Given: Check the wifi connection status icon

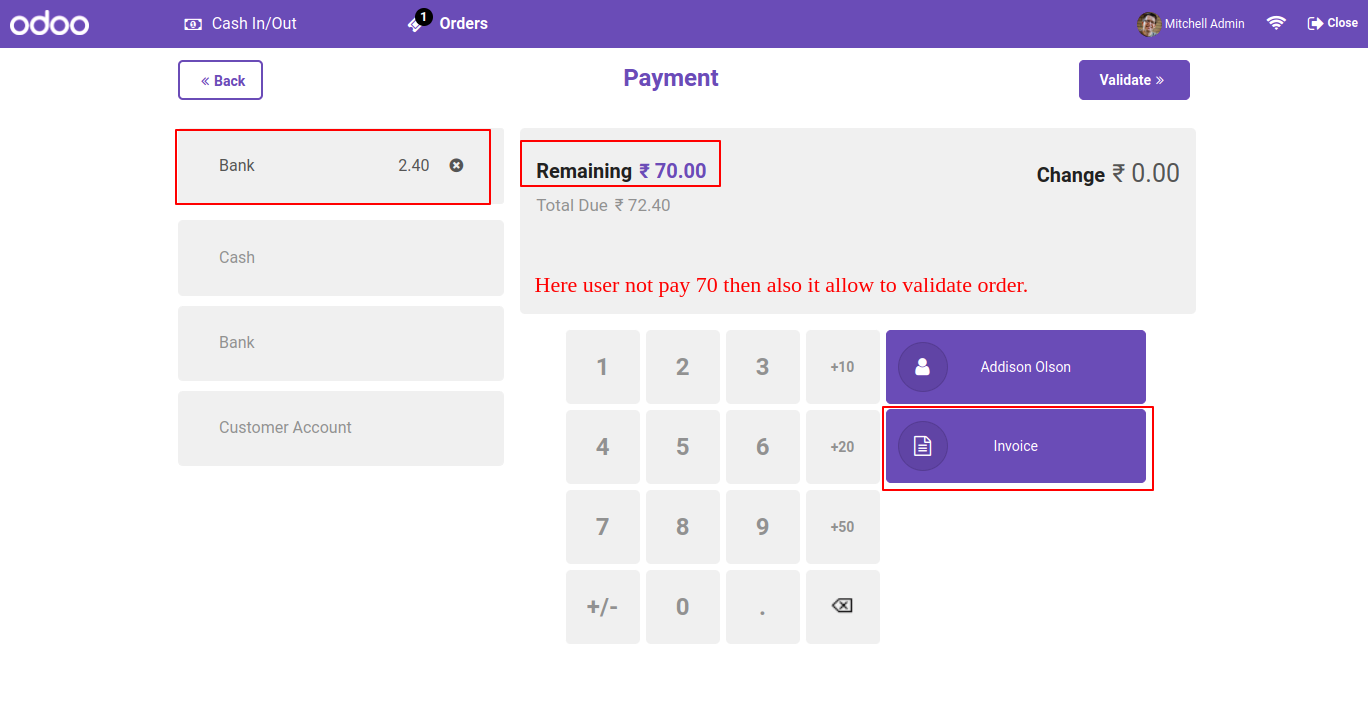Looking at the screenshot, I should (1276, 23).
